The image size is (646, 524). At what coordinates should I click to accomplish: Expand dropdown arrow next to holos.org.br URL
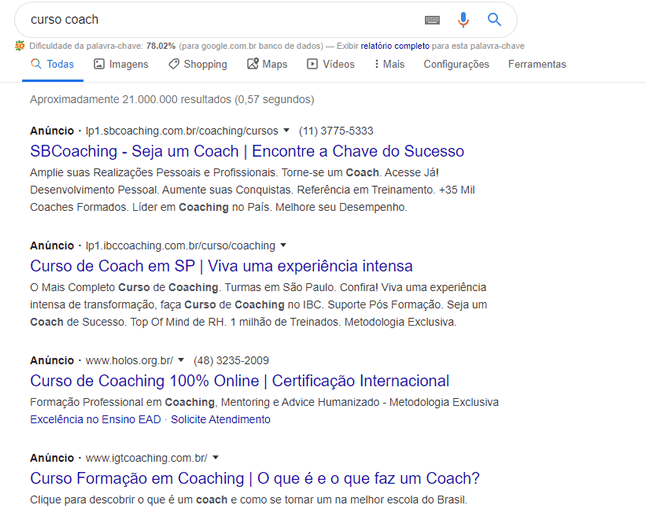[180, 360]
